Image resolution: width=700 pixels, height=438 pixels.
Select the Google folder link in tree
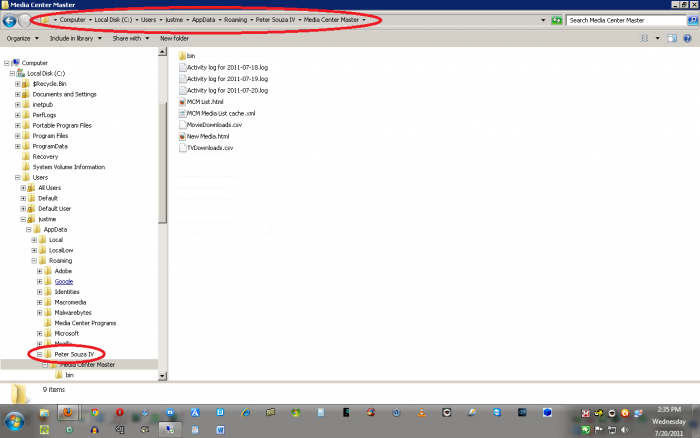(64, 282)
